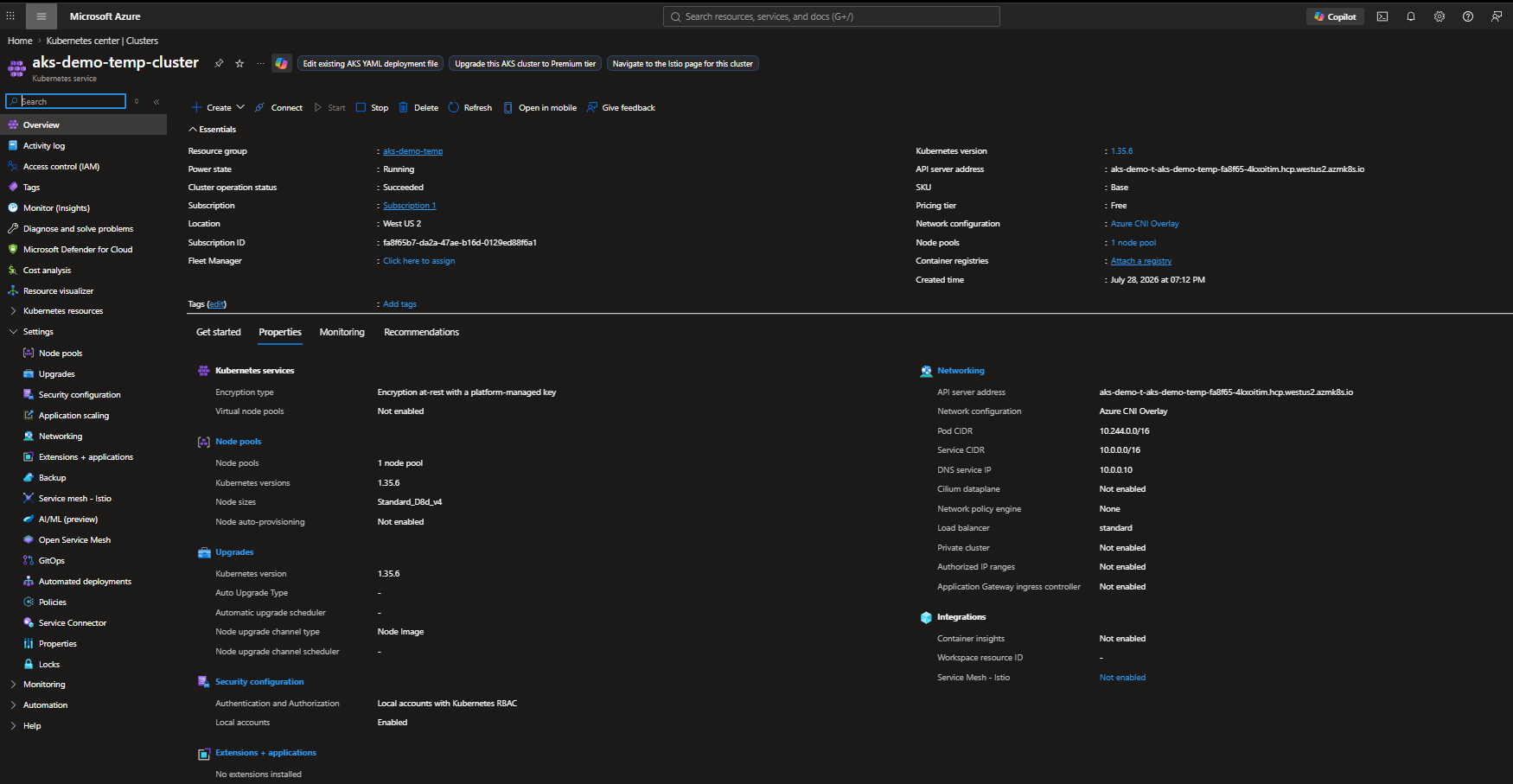Open portal settings gear icon

tap(1440, 16)
